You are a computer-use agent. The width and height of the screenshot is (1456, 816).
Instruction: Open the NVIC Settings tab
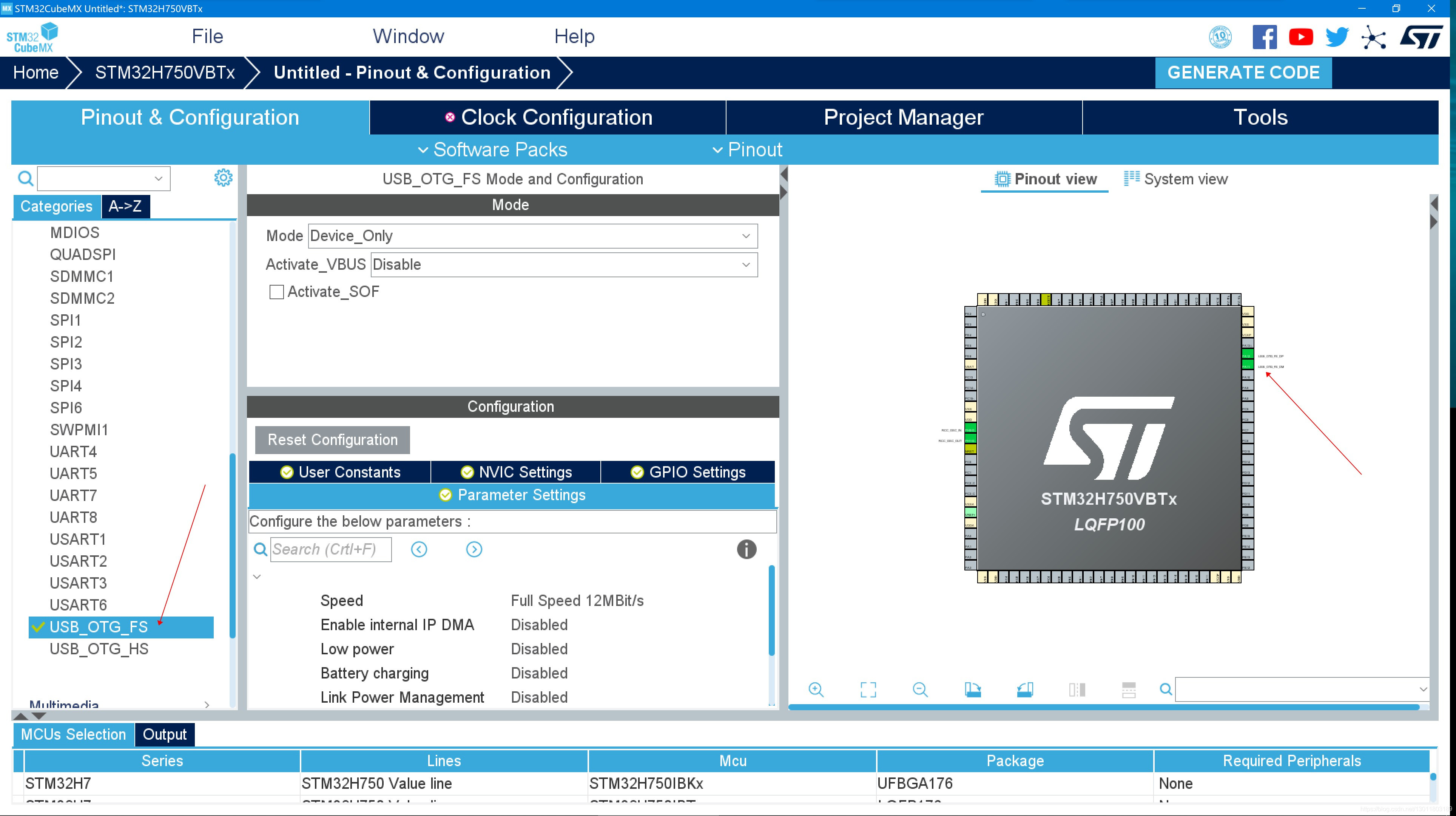(515, 472)
